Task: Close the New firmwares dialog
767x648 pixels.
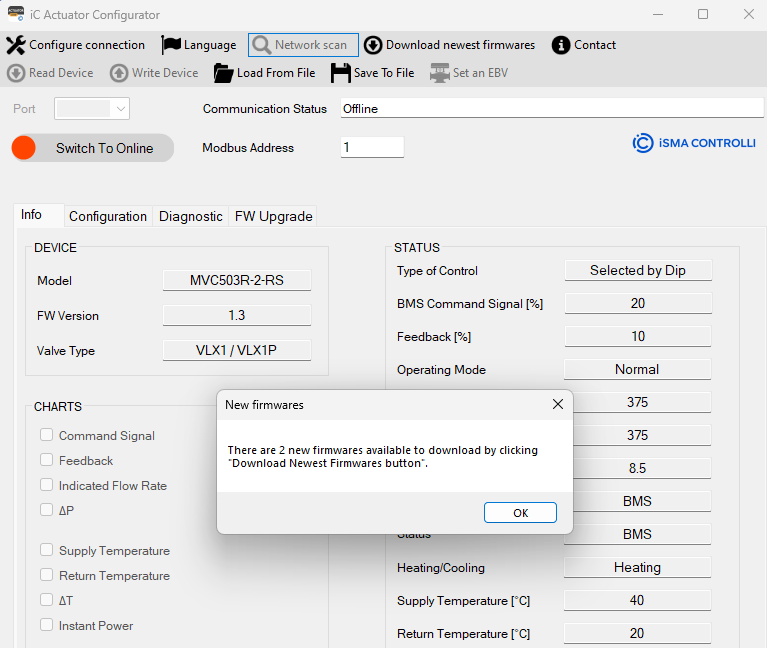Action: pos(557,405)
